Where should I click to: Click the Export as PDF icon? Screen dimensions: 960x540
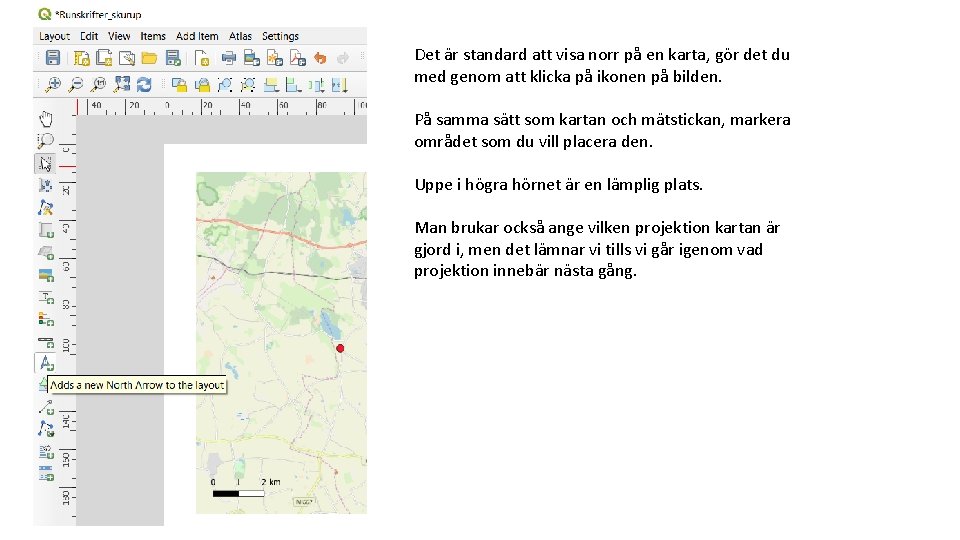[x=298, y=58]
